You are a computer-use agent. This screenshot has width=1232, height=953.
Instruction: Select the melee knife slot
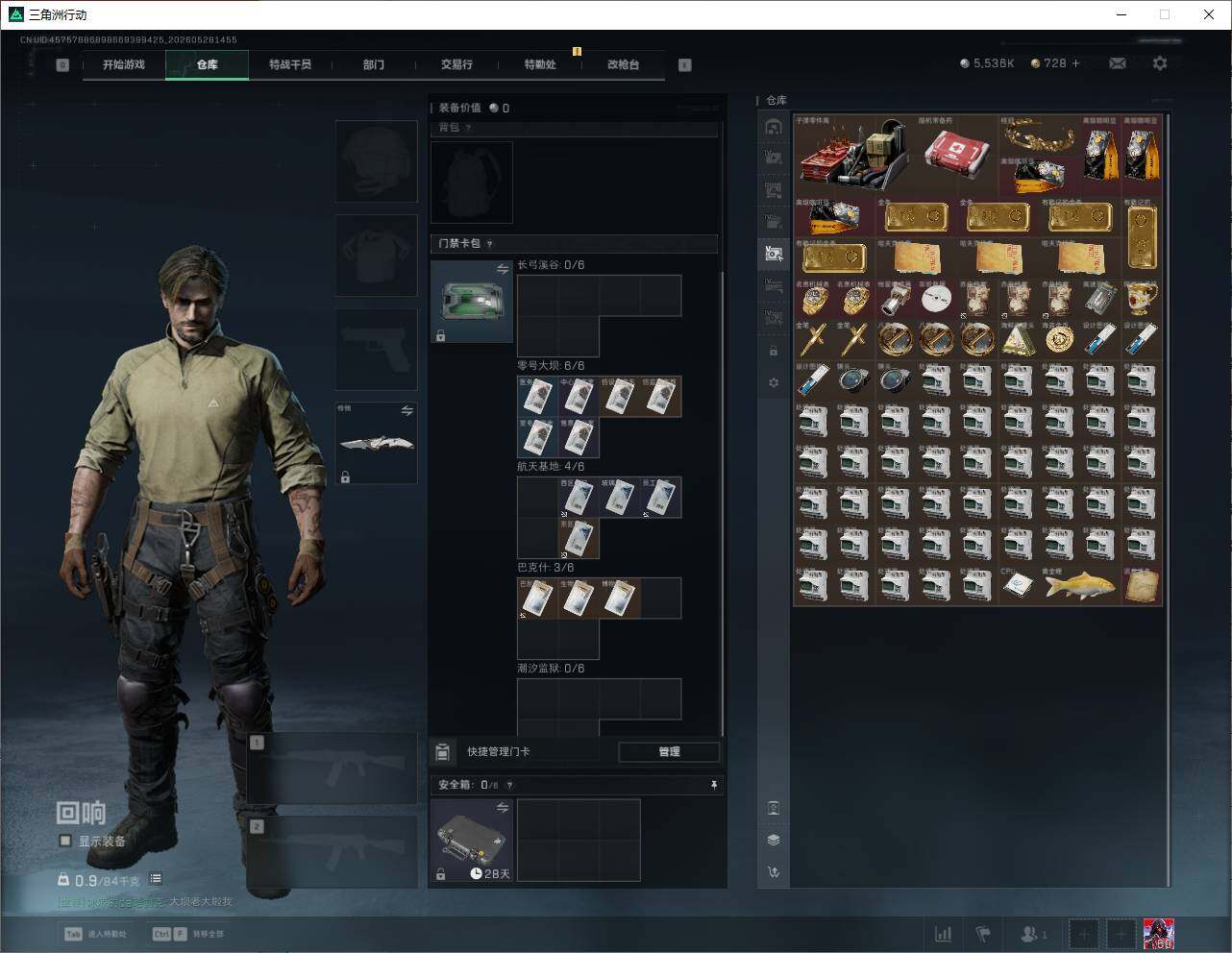coord(376,443)
